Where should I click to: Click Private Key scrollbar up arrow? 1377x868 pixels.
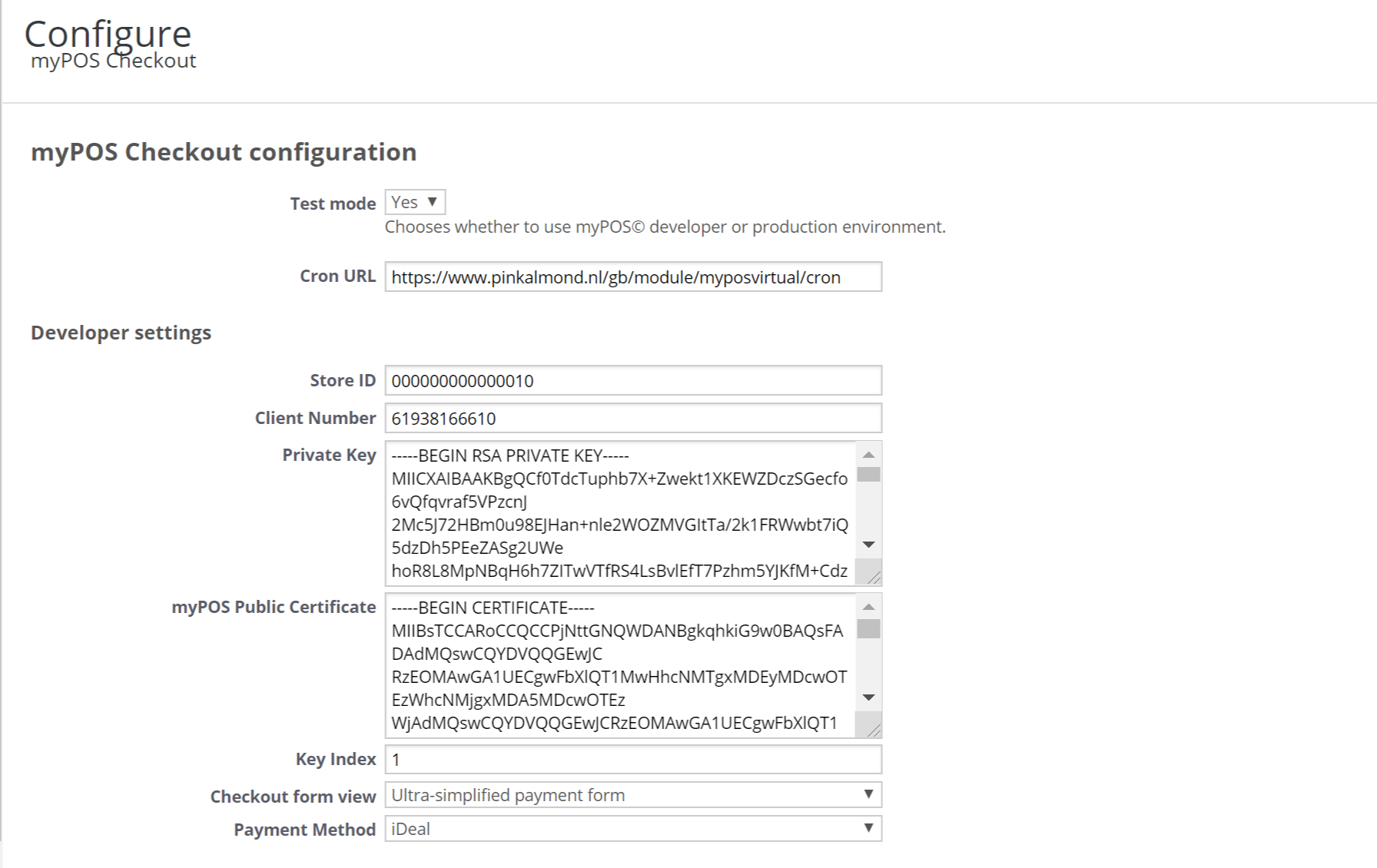point(869,455)
